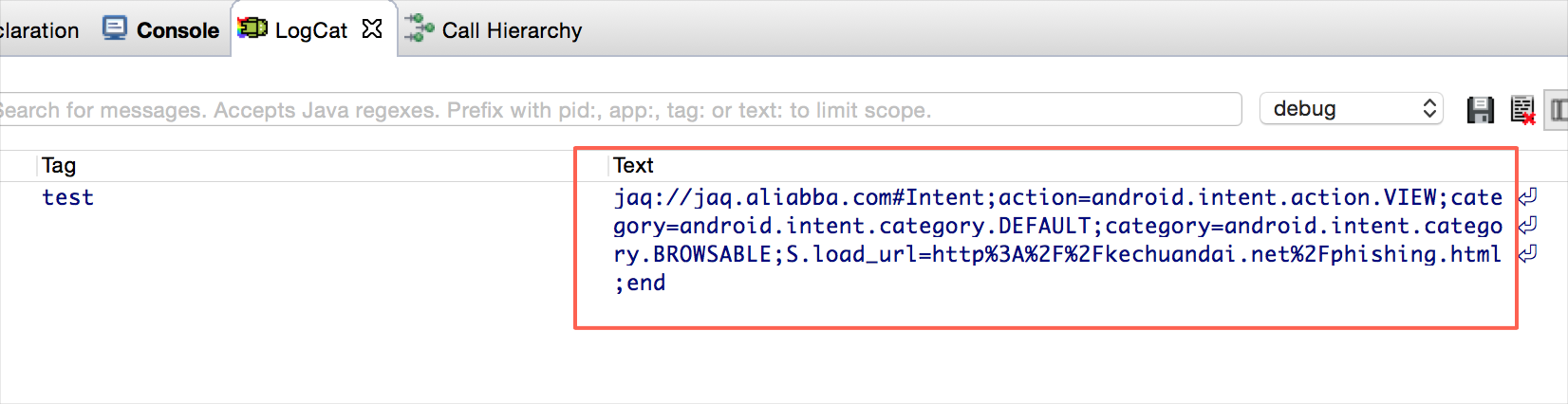Click the Call Hierarchy tree icon

click(x=419, y=29)
